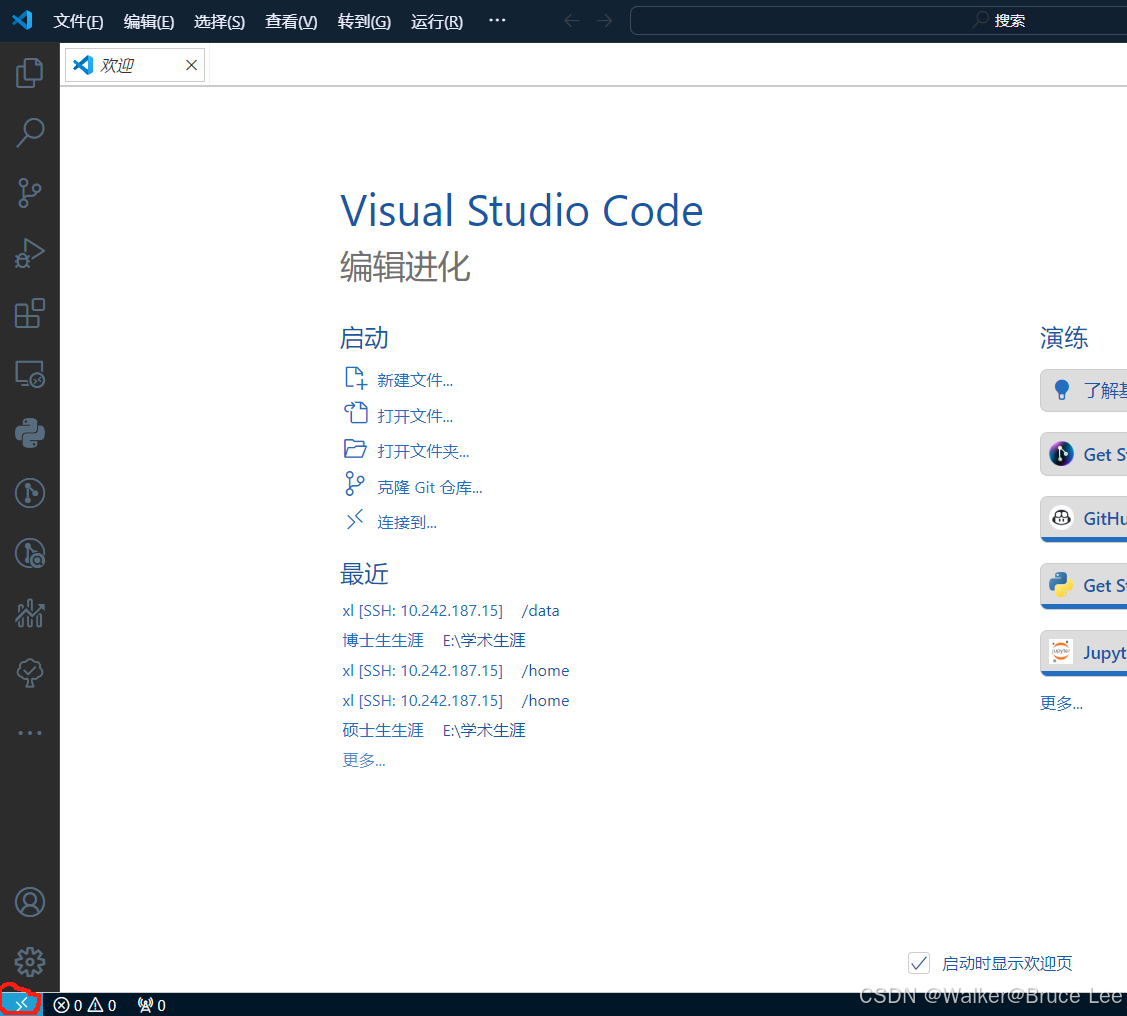
Task: Click the errors and warnings counter in status bar
Action: (x=85, y=1005)
